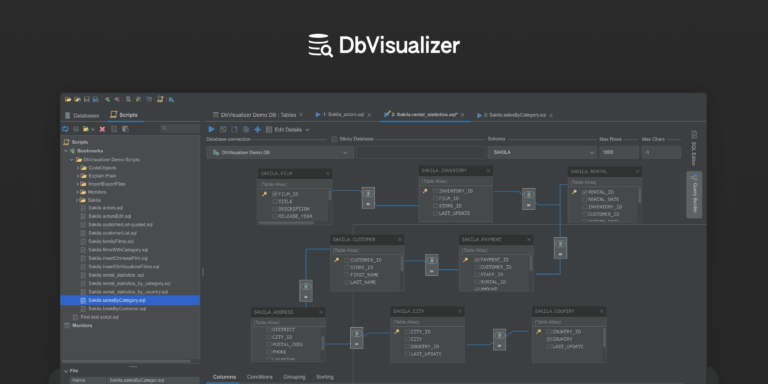Click the join icon above the ADDRESS table
This screenshot has height=384, width=768.
point(306,290)
